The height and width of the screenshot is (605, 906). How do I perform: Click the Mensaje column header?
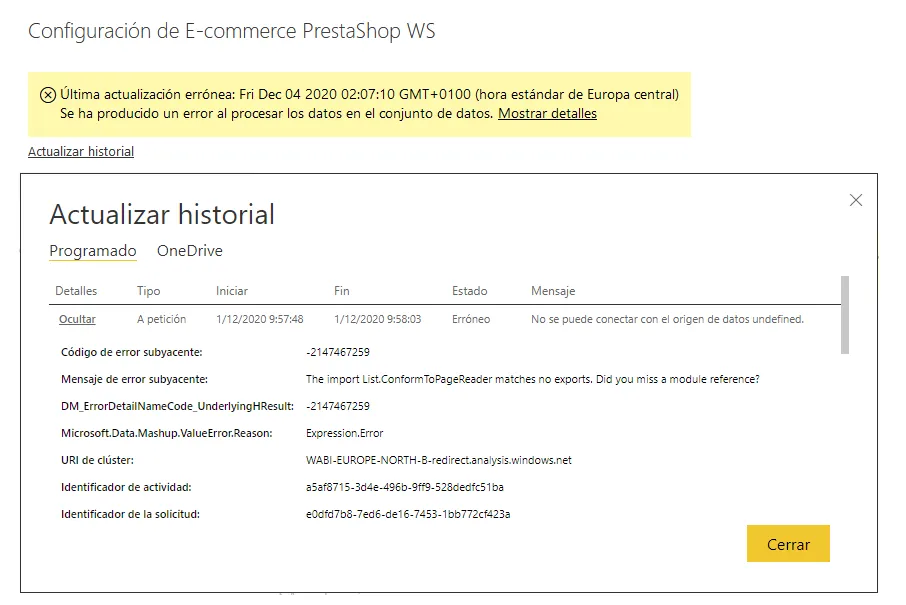[x=553, y=291]
